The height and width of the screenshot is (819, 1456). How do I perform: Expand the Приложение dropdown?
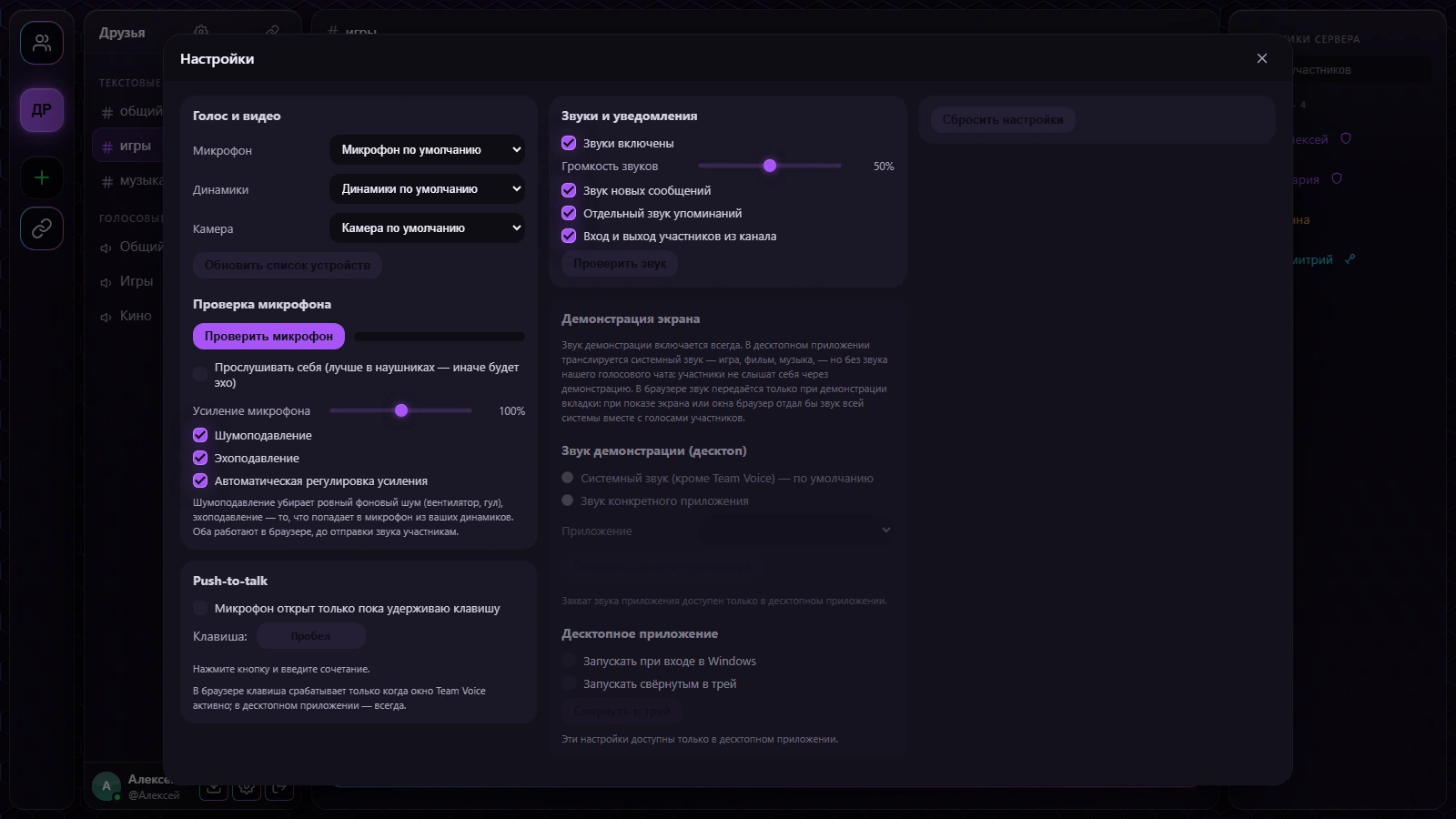pos(795,531)
